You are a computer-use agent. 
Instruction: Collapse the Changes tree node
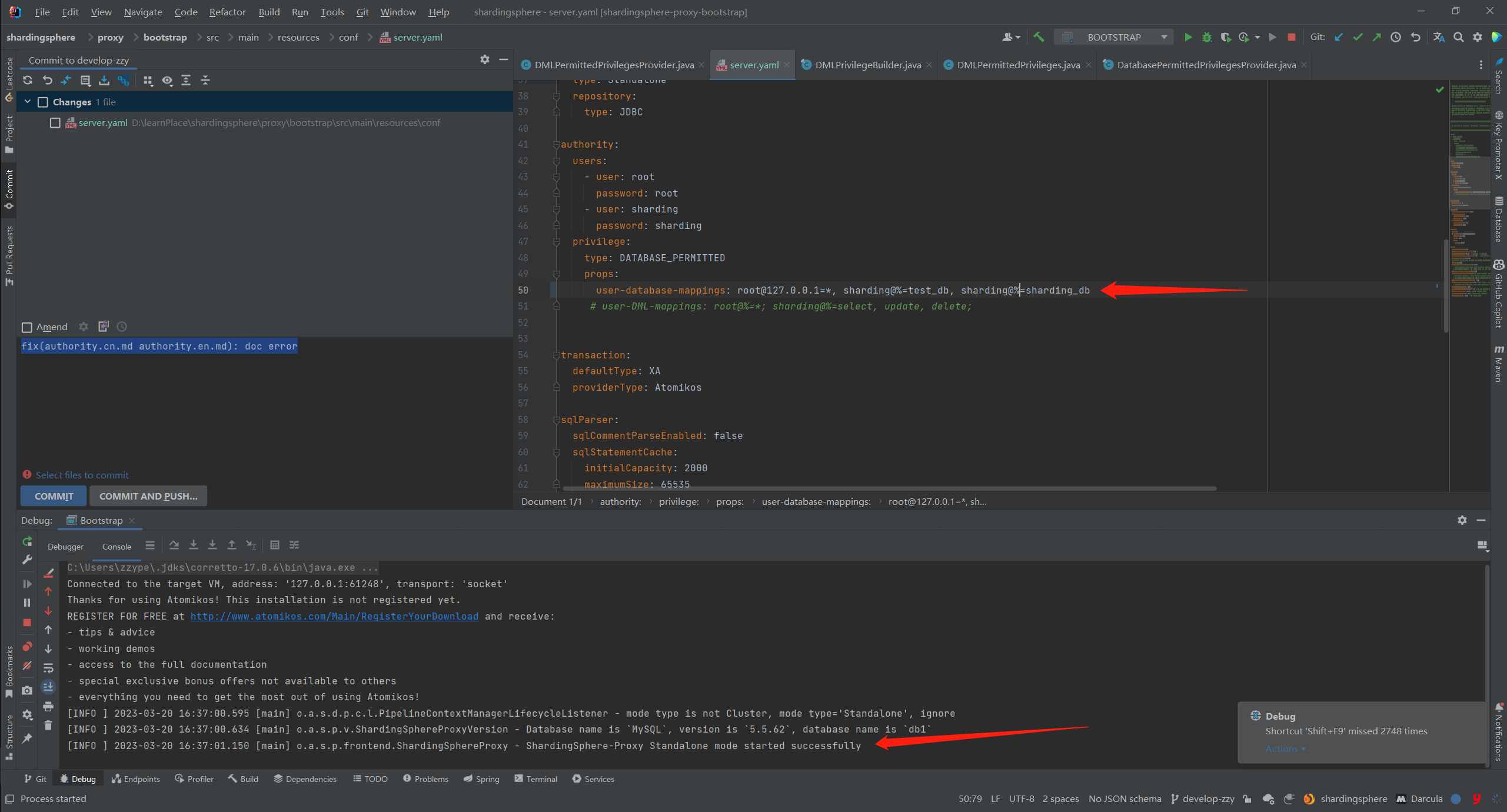[x=28, y=102]
